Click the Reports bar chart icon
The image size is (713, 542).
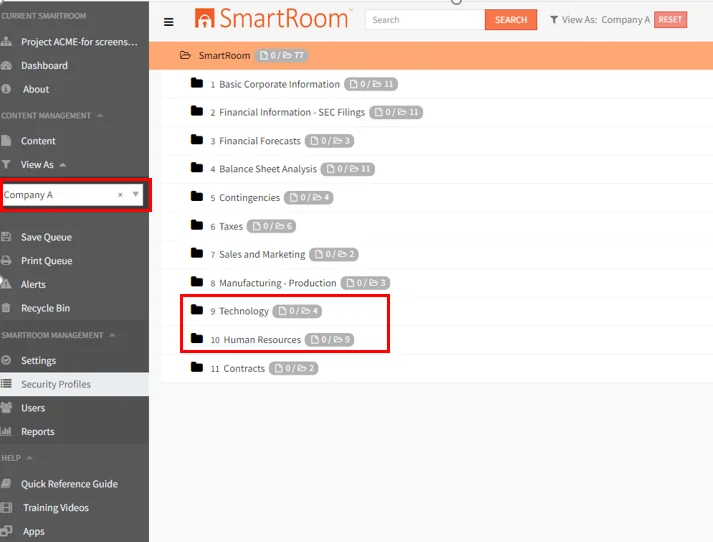[x=6, y=431]
